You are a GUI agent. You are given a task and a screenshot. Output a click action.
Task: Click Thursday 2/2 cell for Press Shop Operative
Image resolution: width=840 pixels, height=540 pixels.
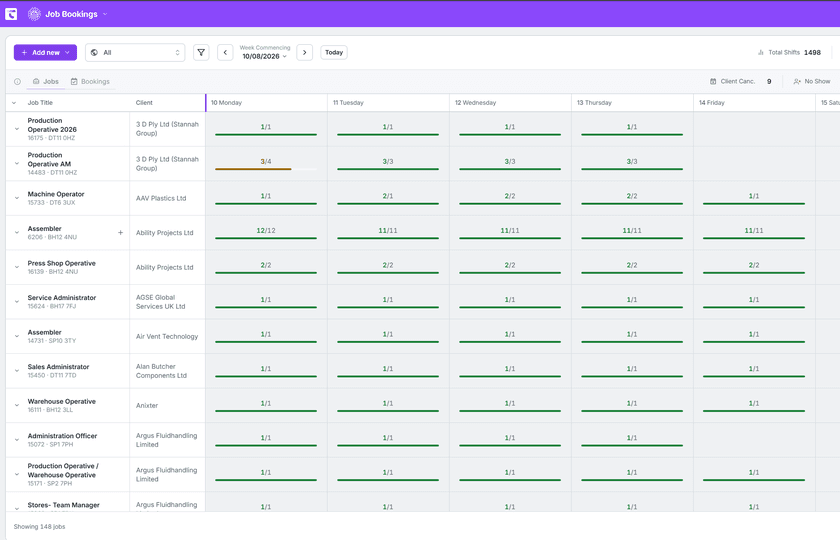[632, 265]
